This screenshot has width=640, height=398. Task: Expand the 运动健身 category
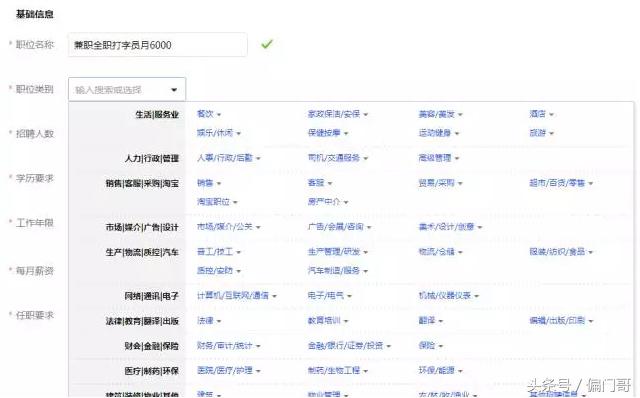coord(438,133)
